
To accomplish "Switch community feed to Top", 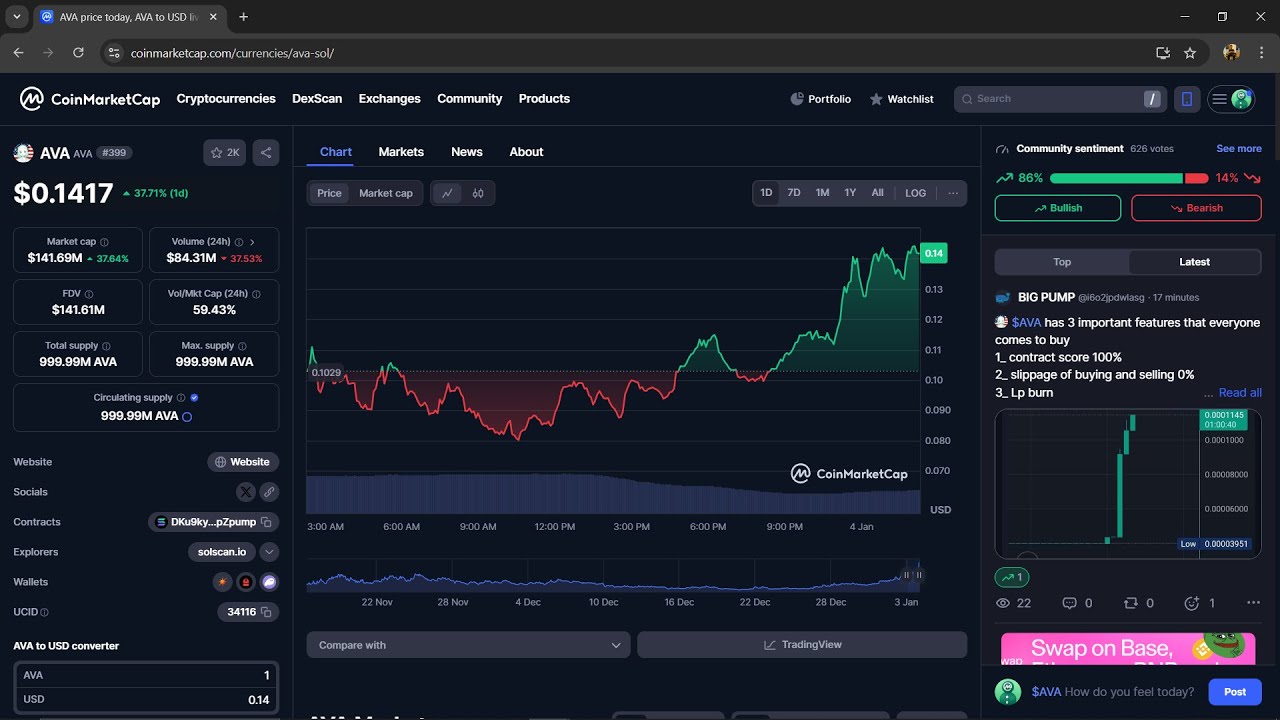I will (x=1062, y=262).
